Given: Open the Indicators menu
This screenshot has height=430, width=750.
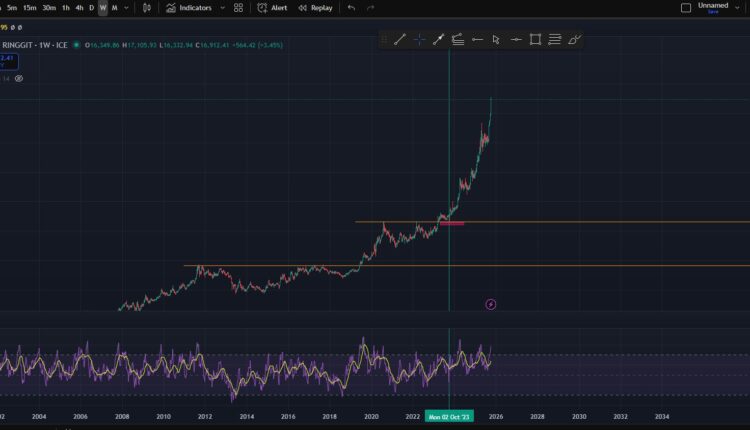Looking at the screenshot, I should coord(189,8).
